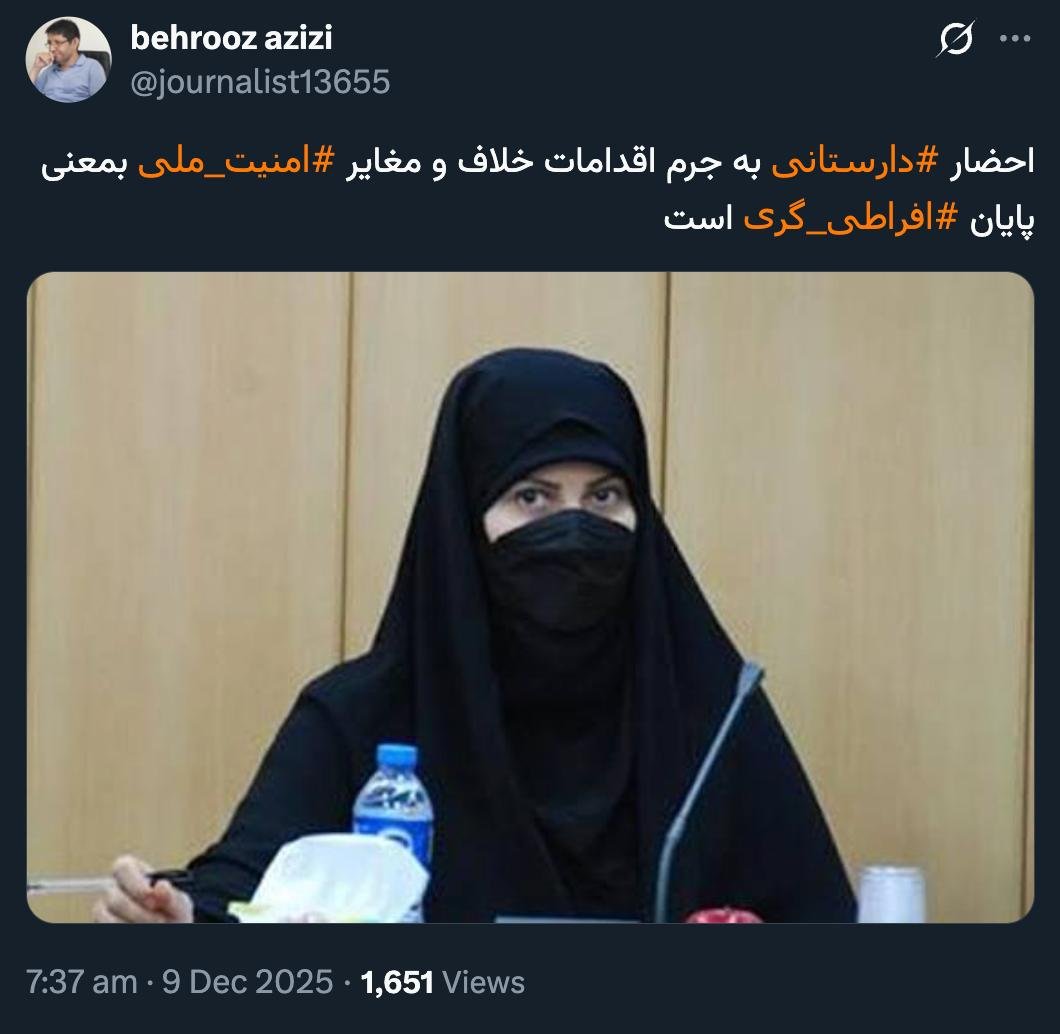Click the Grok explain-post icon
Viewport: 1060px width, 1034px height.
point(955,39)
